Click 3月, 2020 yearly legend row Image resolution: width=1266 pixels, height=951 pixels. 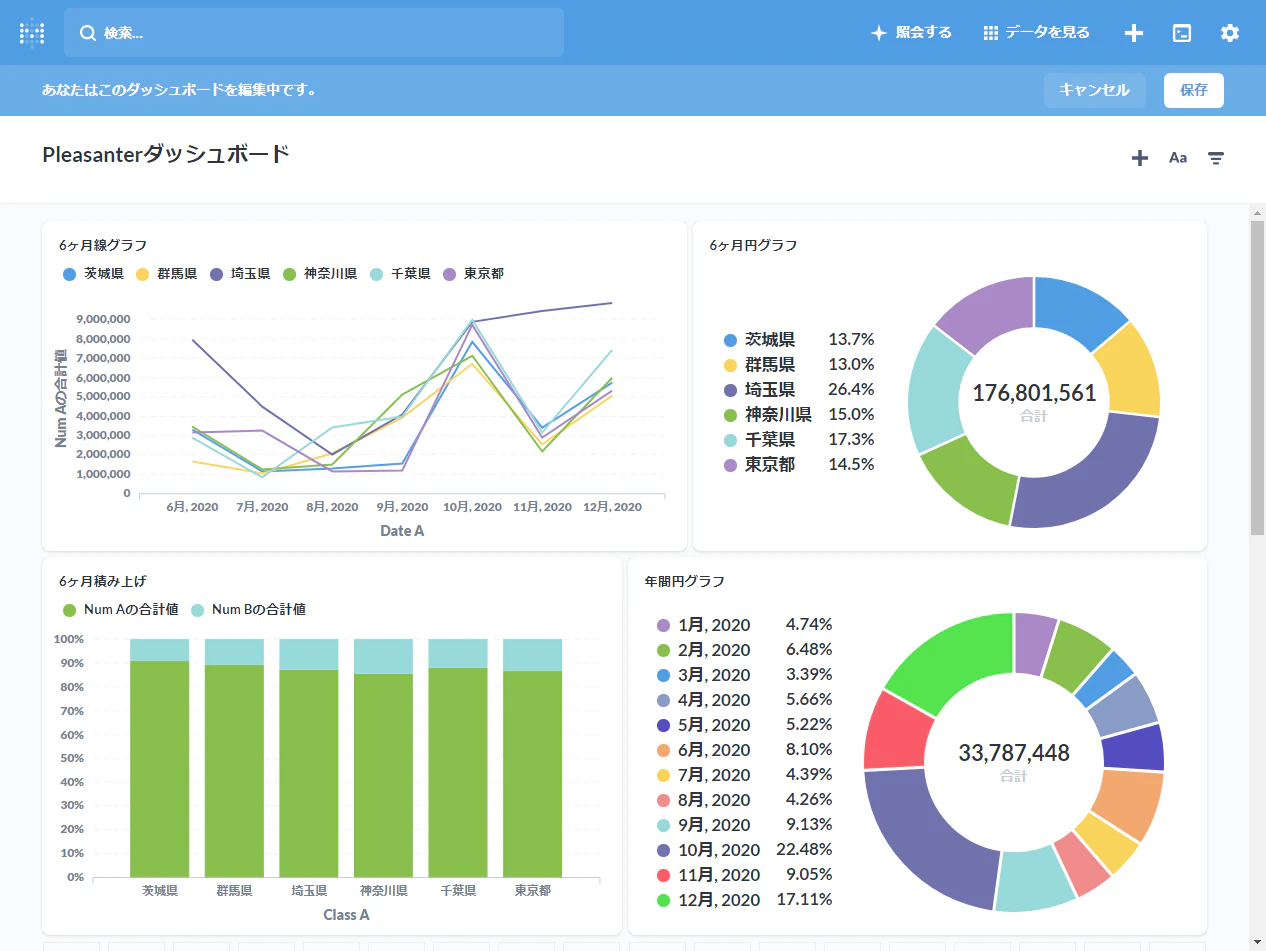tap(744, 675)
